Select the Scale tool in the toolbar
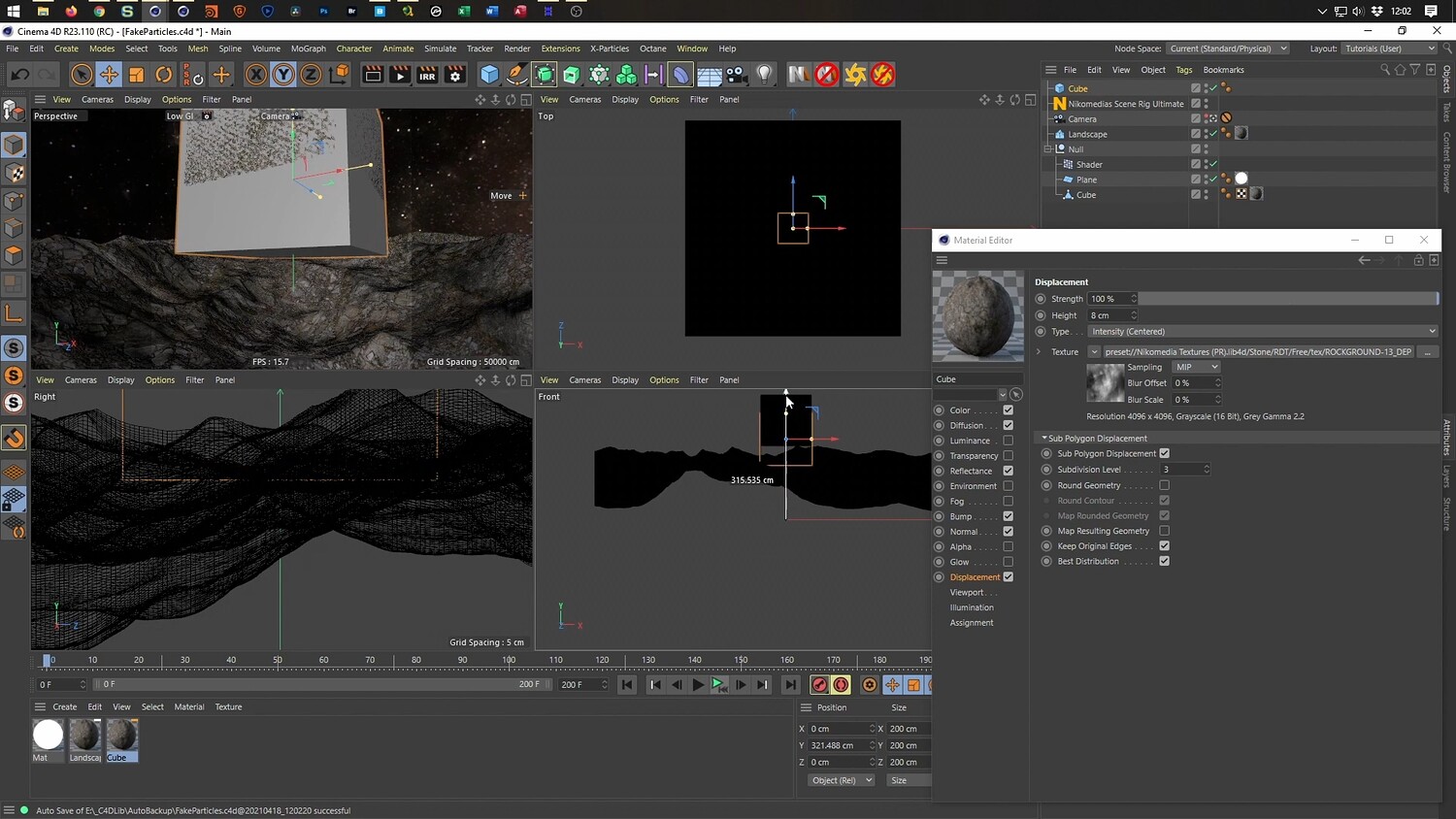 [137, 75]
